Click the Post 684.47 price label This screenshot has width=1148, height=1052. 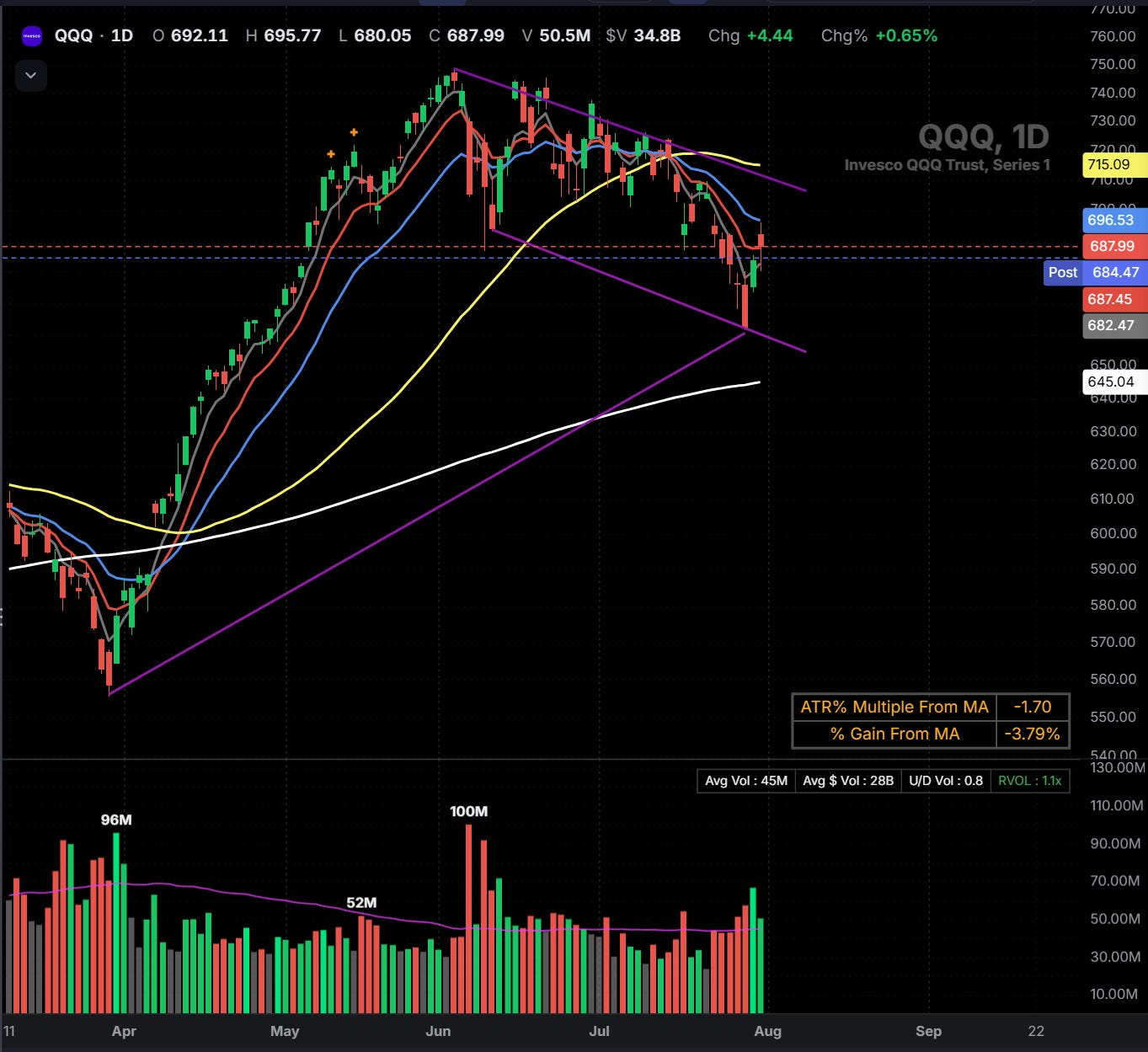1095,273
